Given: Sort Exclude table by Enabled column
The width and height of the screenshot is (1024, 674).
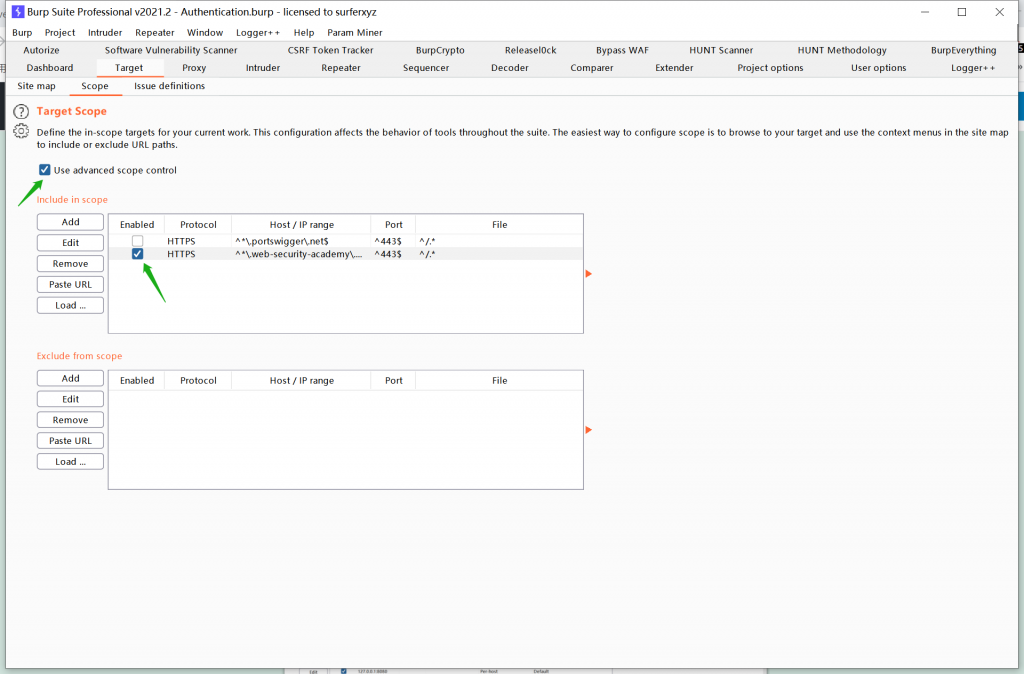Looking at the screenshot, I should coord(136,381).
